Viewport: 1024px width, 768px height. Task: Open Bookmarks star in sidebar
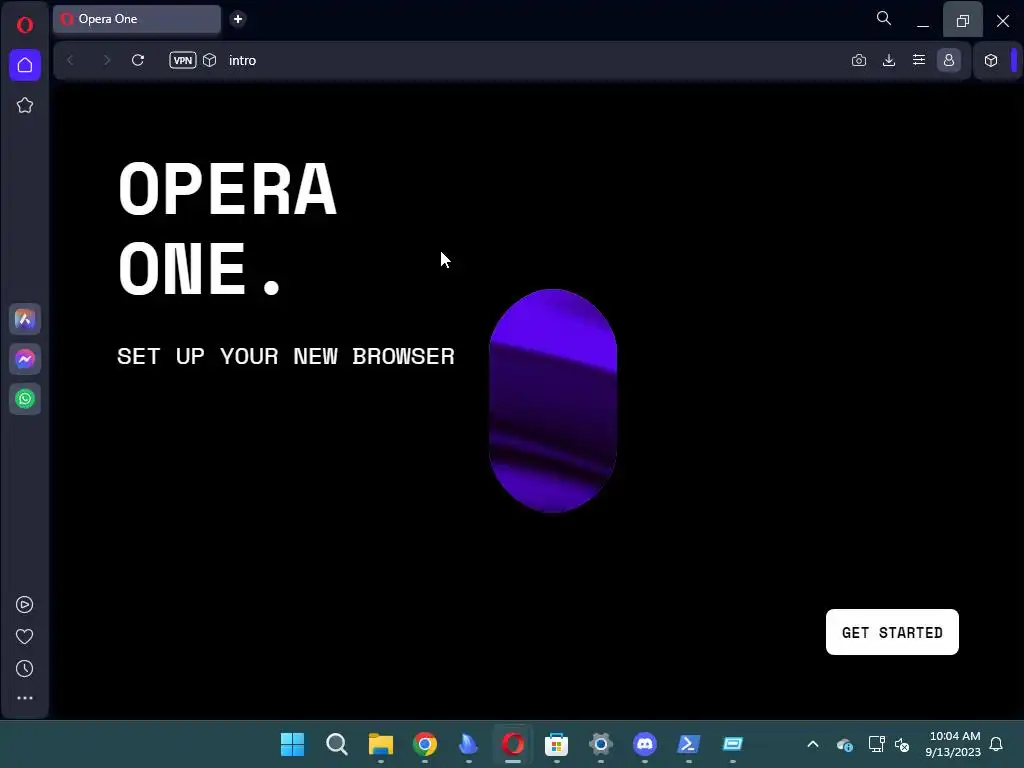pyautogui.click(x=25, y=105)
